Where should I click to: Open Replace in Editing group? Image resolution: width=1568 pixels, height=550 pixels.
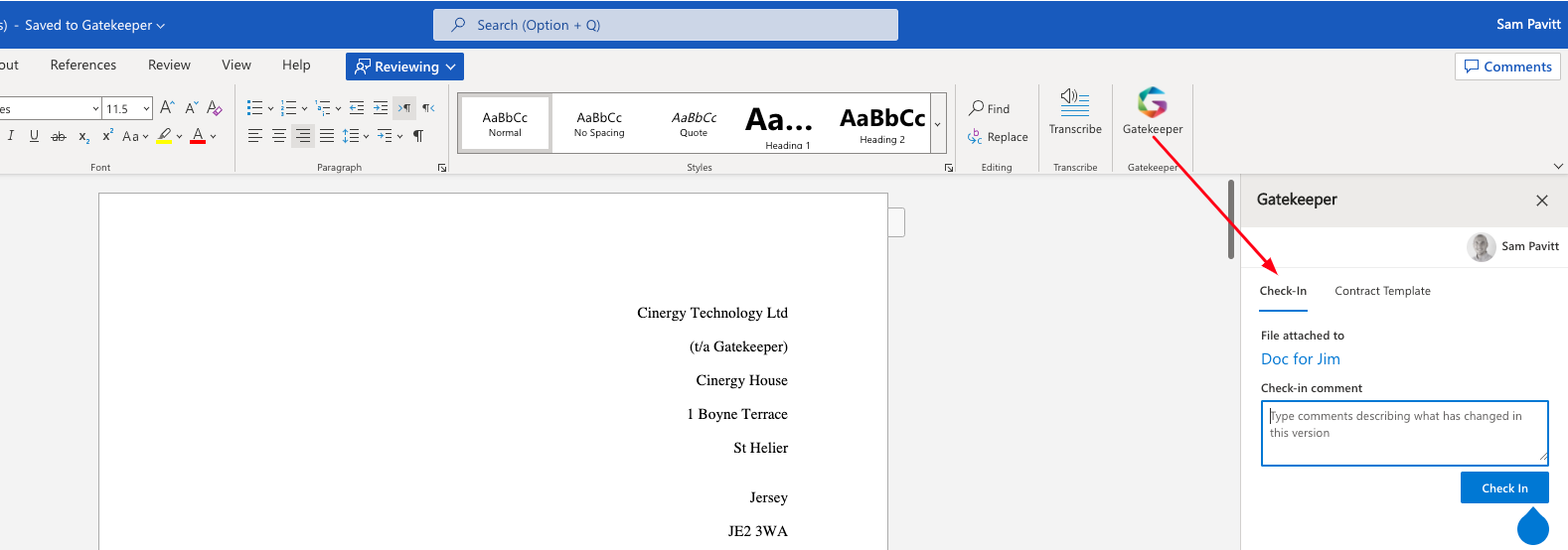pos(998,137)
